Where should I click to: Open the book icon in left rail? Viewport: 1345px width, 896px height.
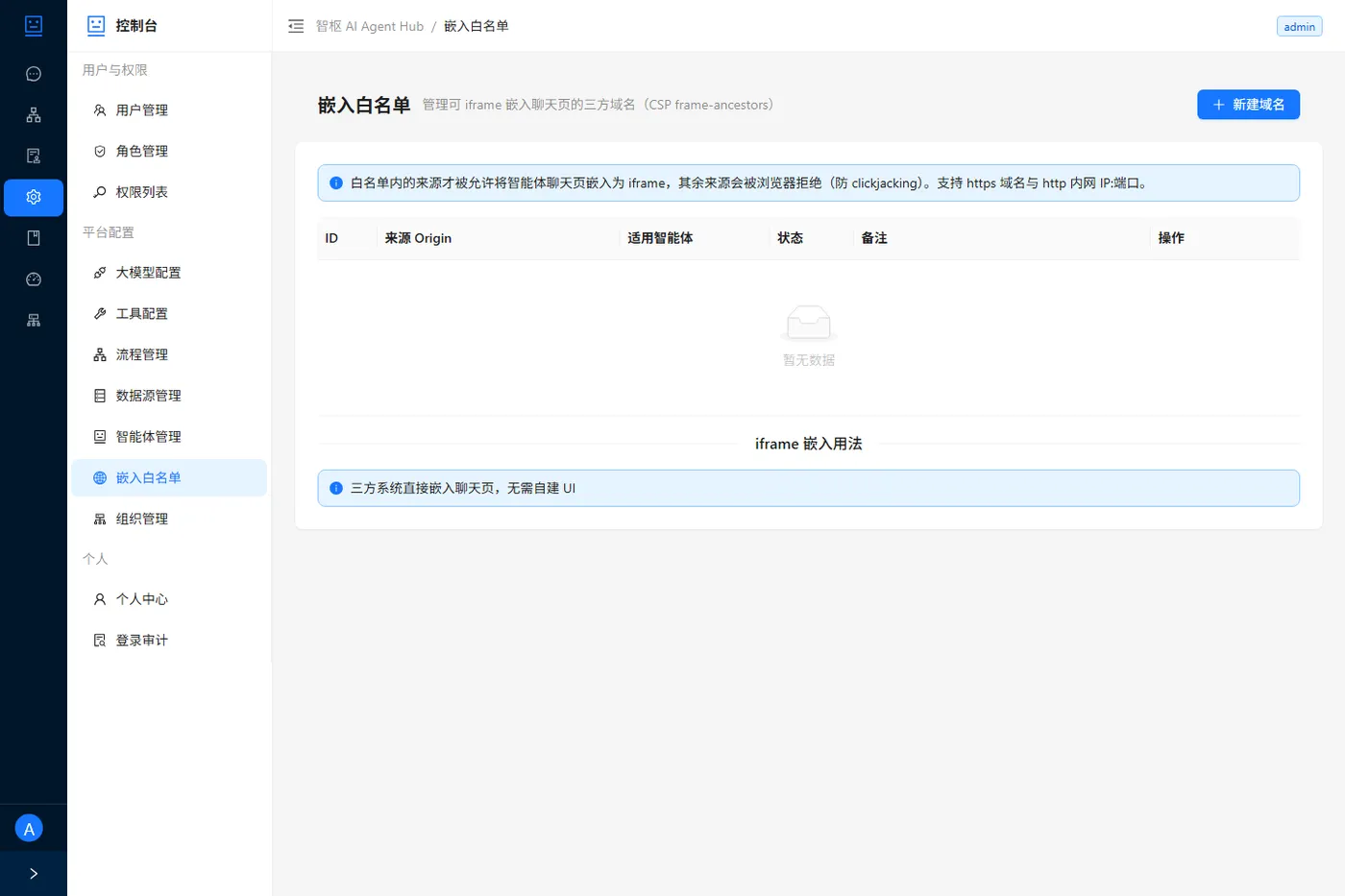tap(34, 238)
